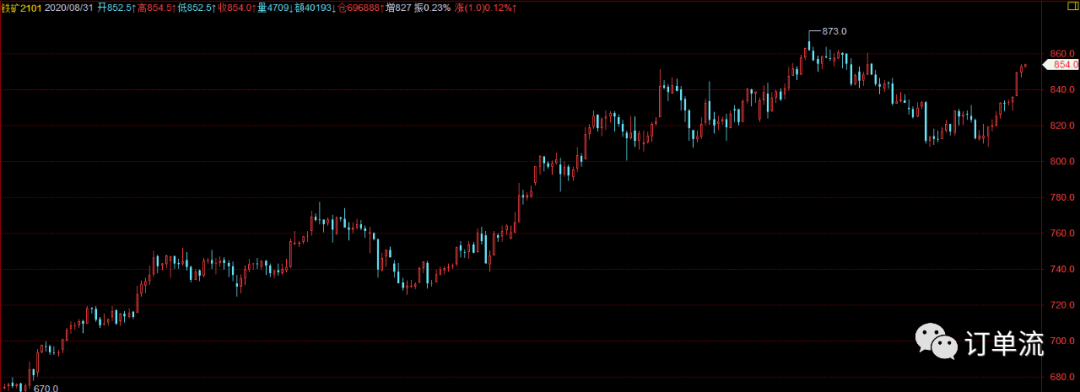Click the open price 开852.5 value
This screenshot has width=1080, height=392.
pyautogui.click(x=116, y=8)
